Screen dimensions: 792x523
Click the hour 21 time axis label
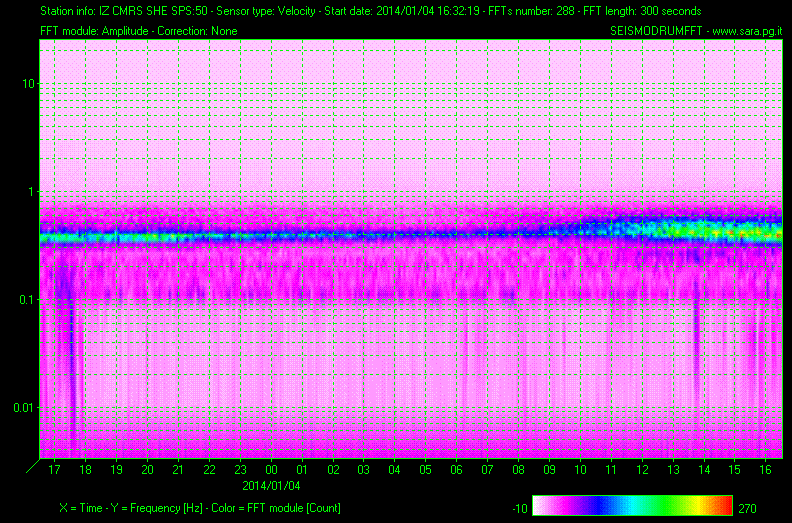[x=178, y=469]
